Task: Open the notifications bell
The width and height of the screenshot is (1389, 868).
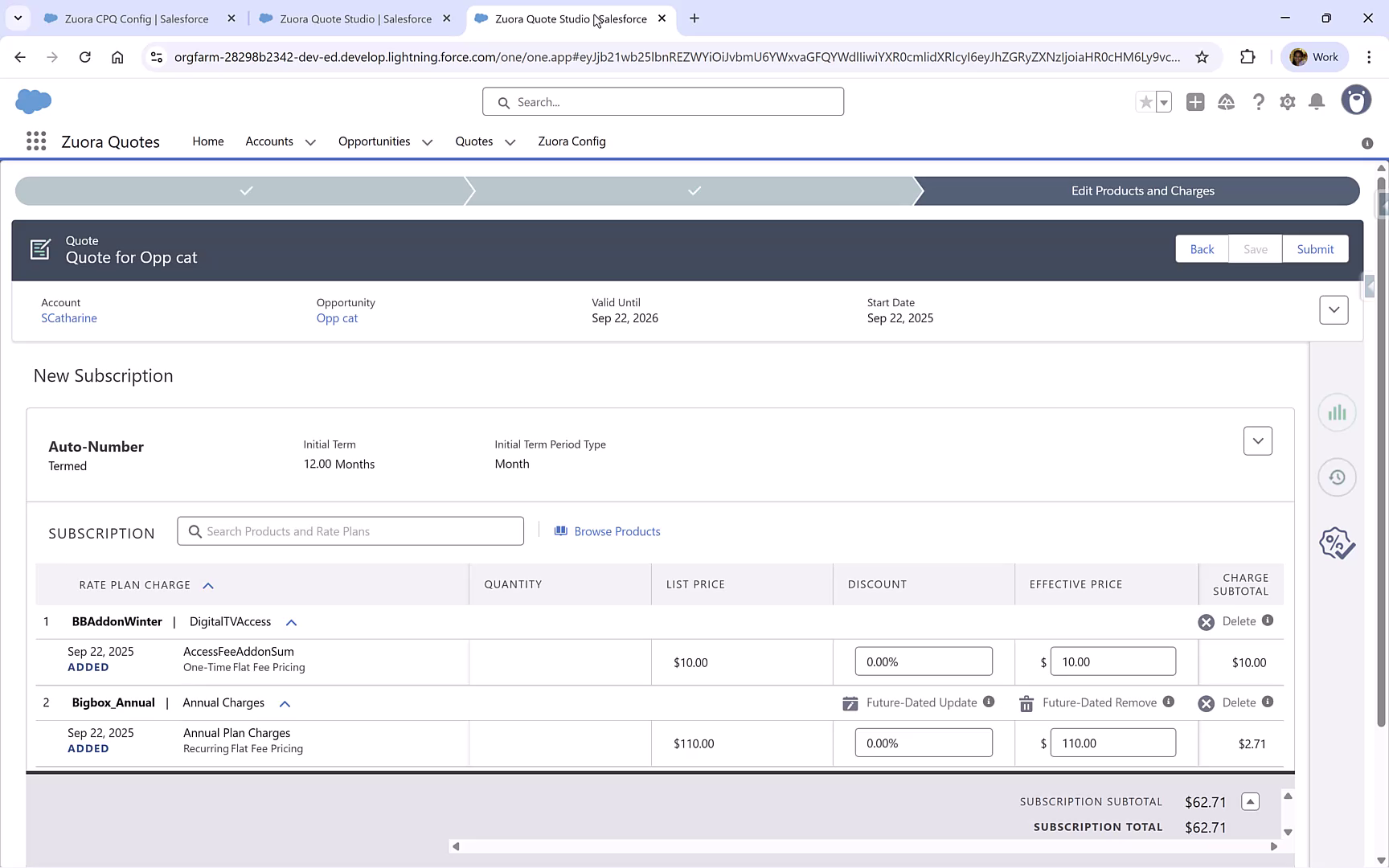Action: [x=1316, y=102]
